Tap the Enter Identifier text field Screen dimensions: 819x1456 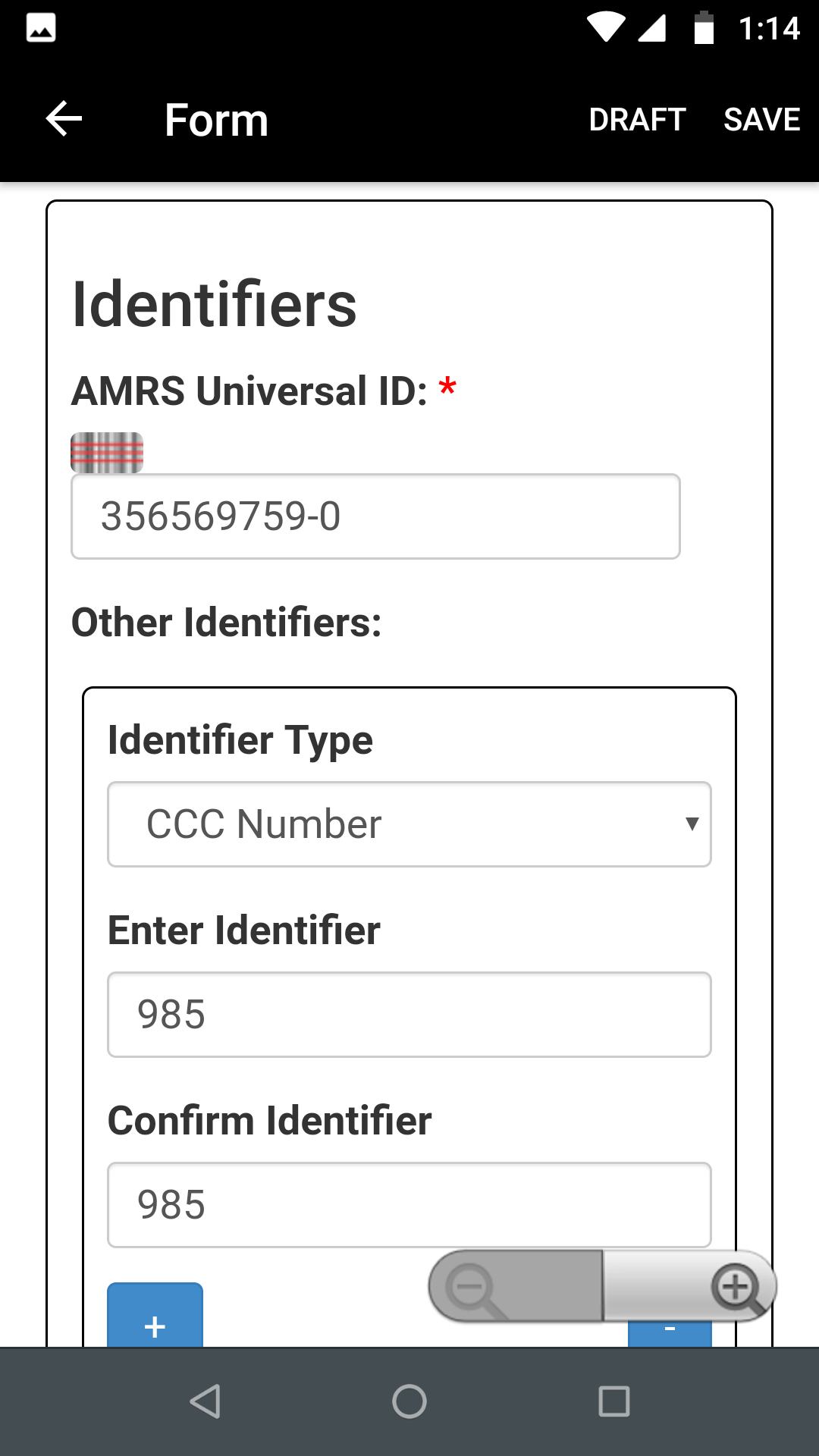tap(409, 1015)
